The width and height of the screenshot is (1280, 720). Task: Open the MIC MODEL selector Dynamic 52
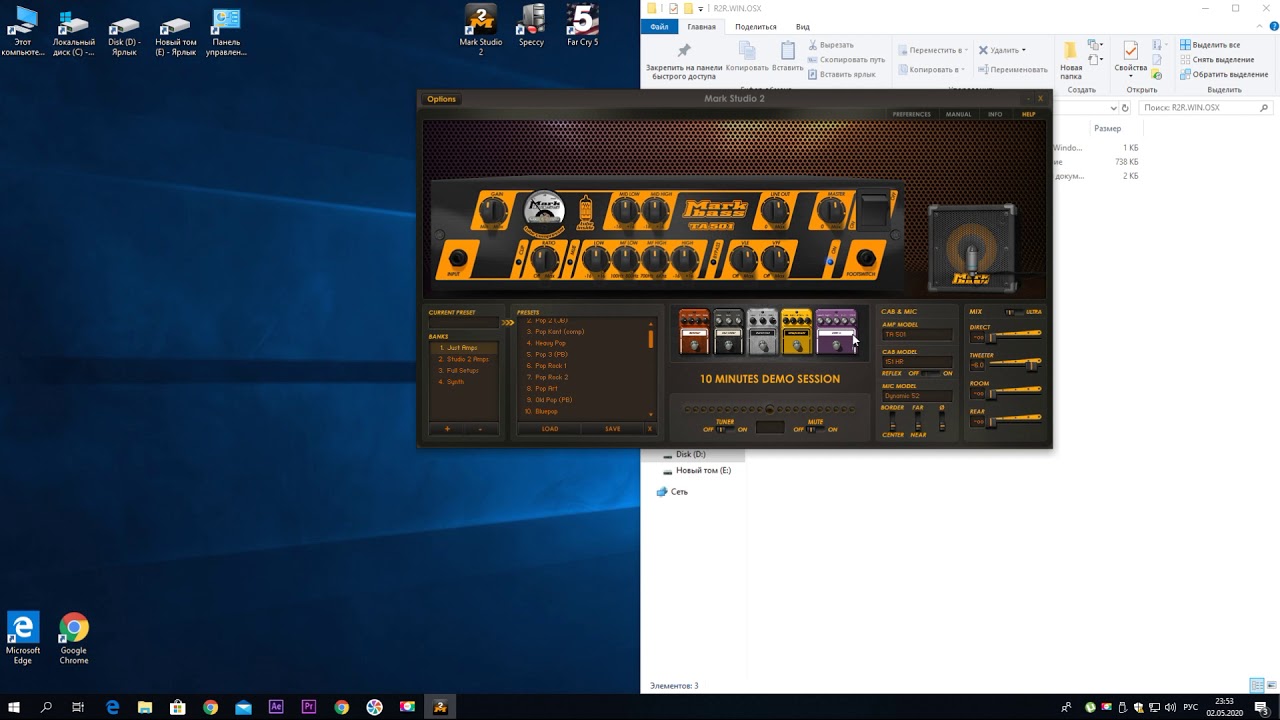pos(916,396)
